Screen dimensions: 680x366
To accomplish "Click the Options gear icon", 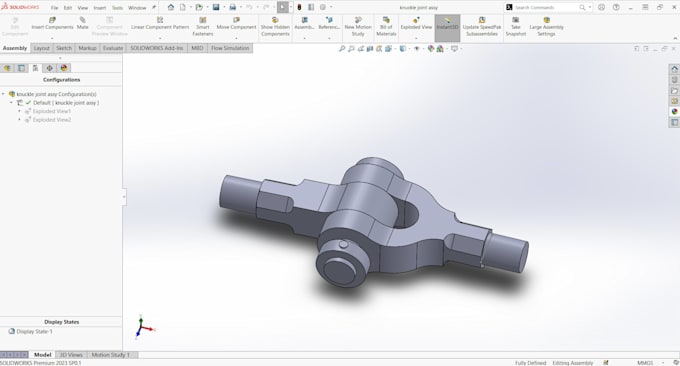I will [323, 7].
